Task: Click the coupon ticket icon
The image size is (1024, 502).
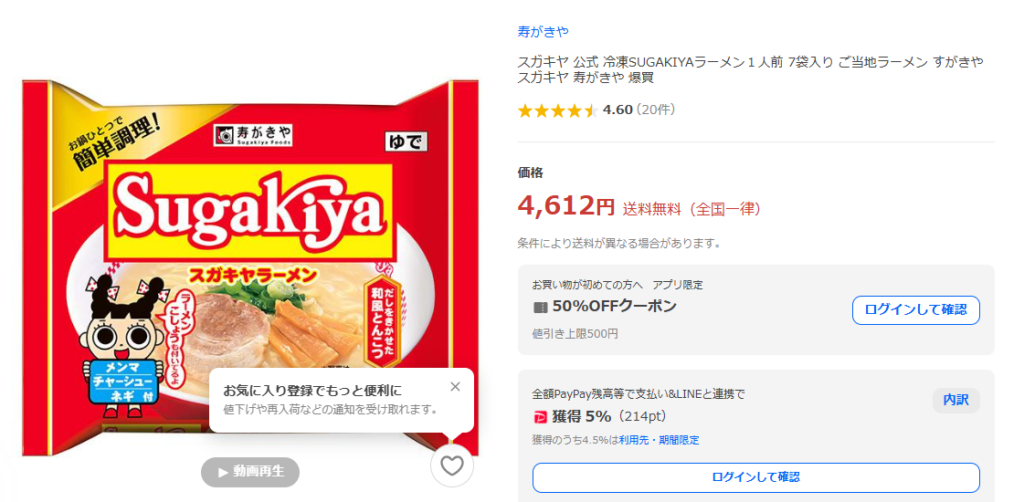Action: click(540, 307)
